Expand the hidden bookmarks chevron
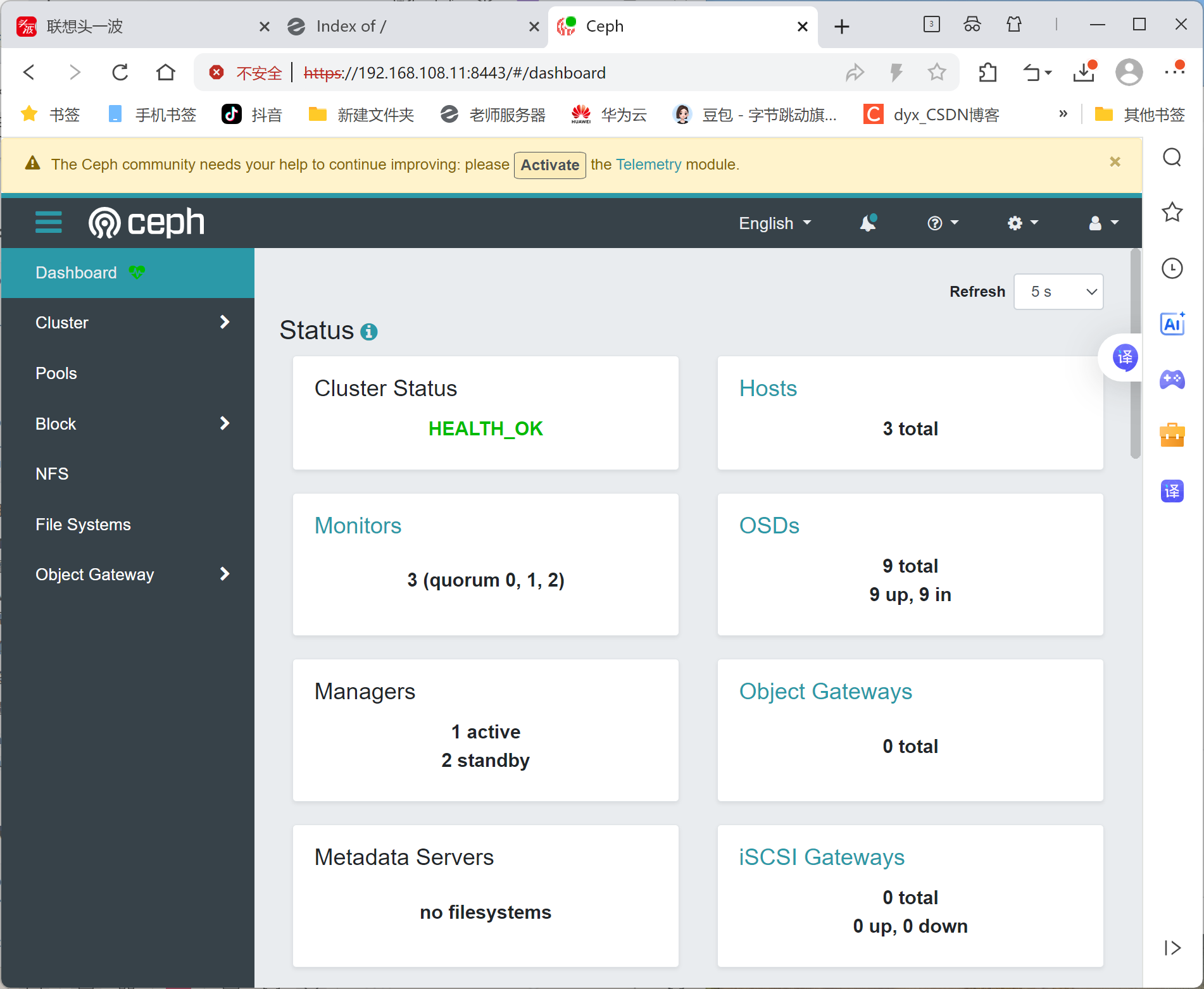Image resolution: width=1204 pixels, height=989 pixels. click(x=1063, y=114)
